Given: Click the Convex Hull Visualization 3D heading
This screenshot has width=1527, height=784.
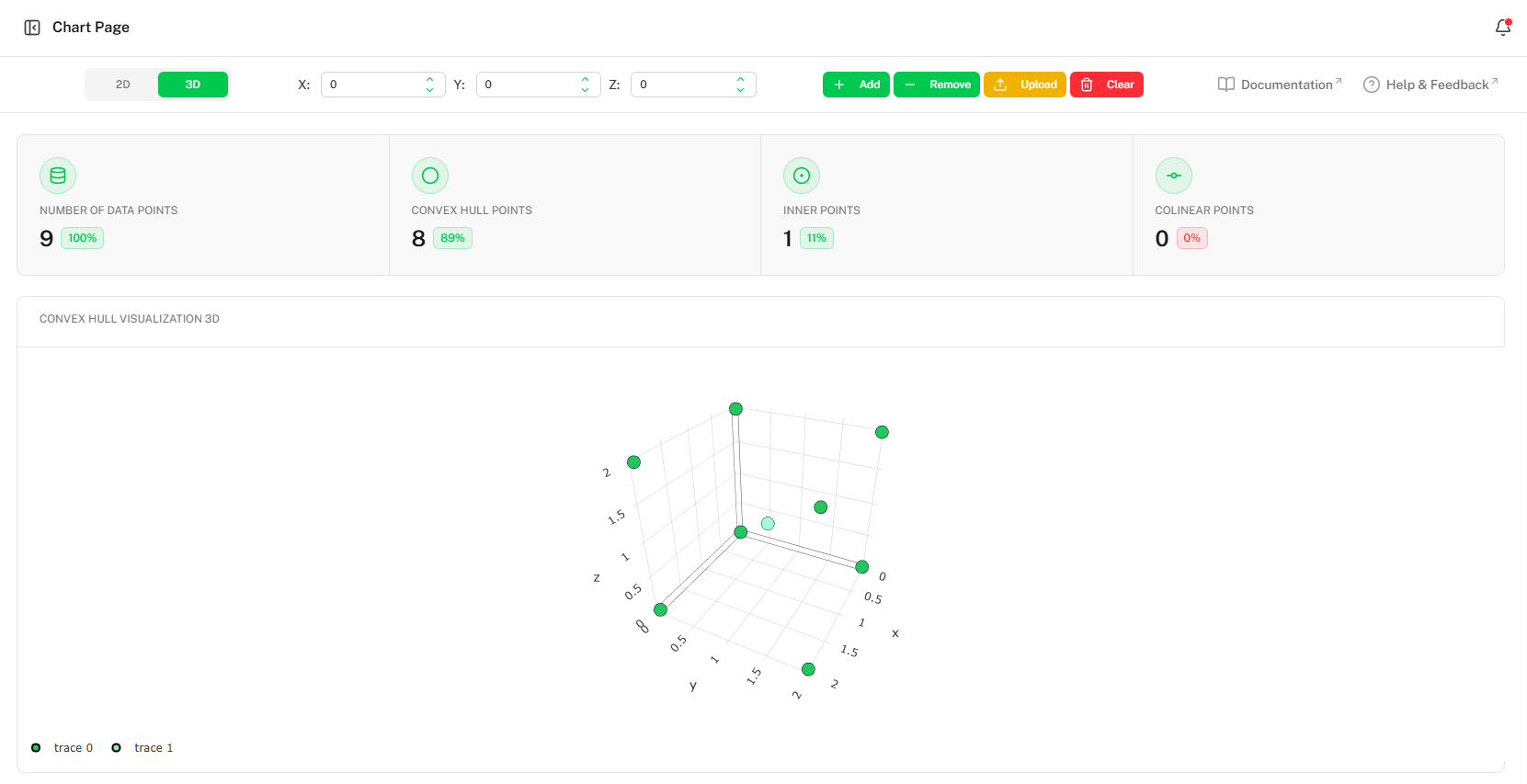Looking at the screenshot, I should pyautogui.click(x=130, y=319).
